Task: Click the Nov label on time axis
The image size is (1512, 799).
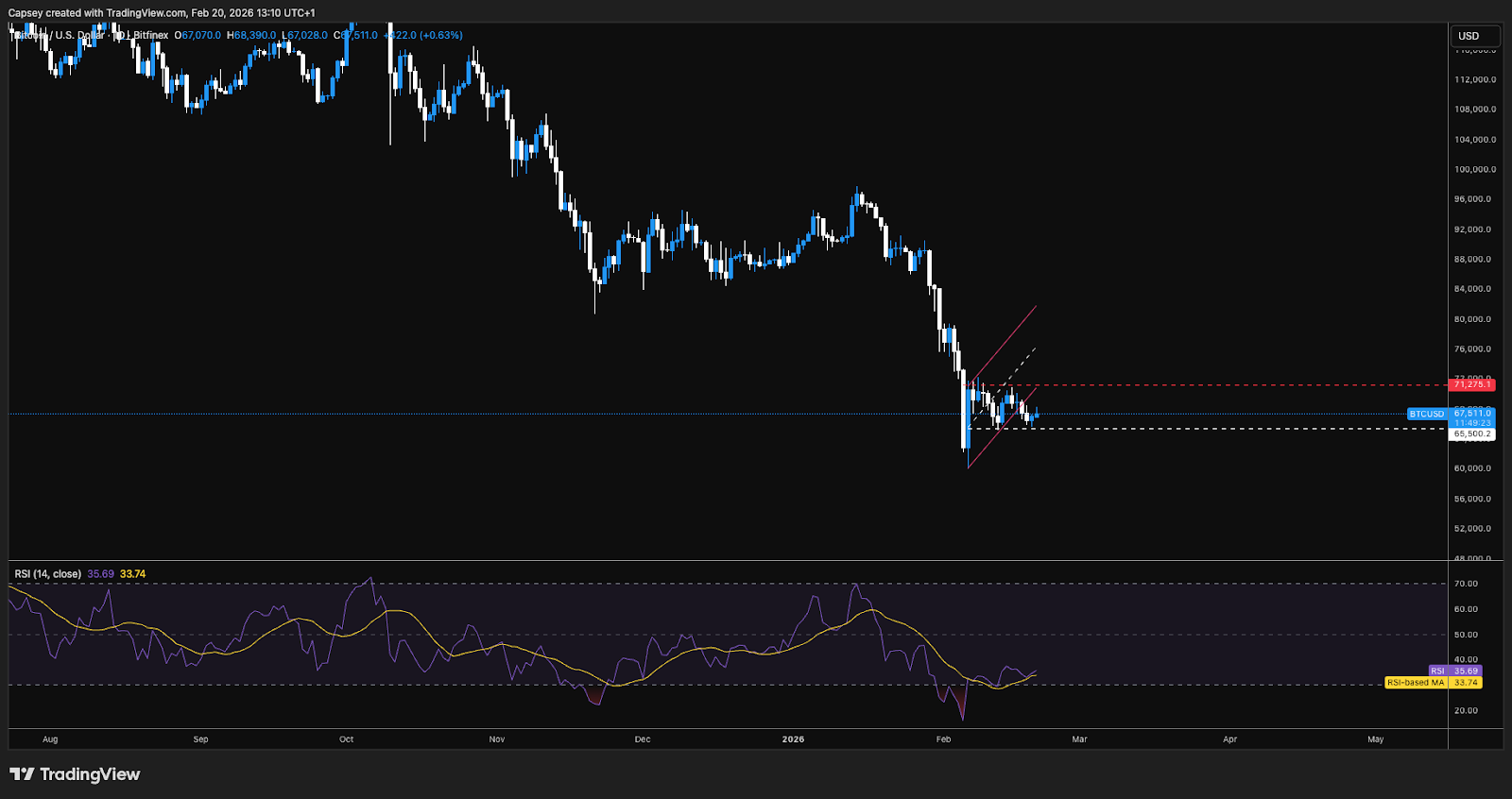Action: pyautogui.click(x=497, y=739)
